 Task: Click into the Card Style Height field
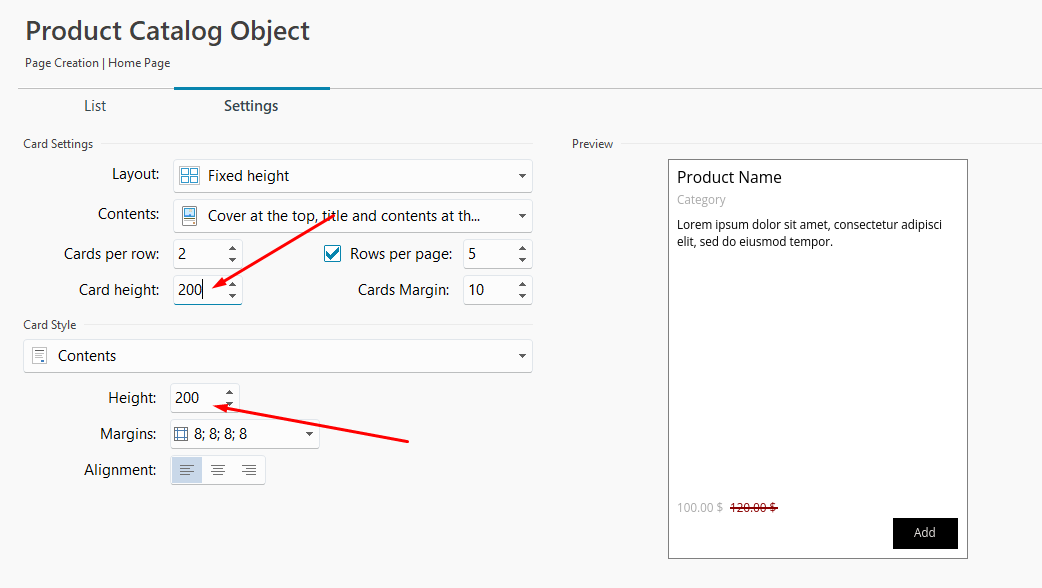pyautogui.click(x=197, y=398)
